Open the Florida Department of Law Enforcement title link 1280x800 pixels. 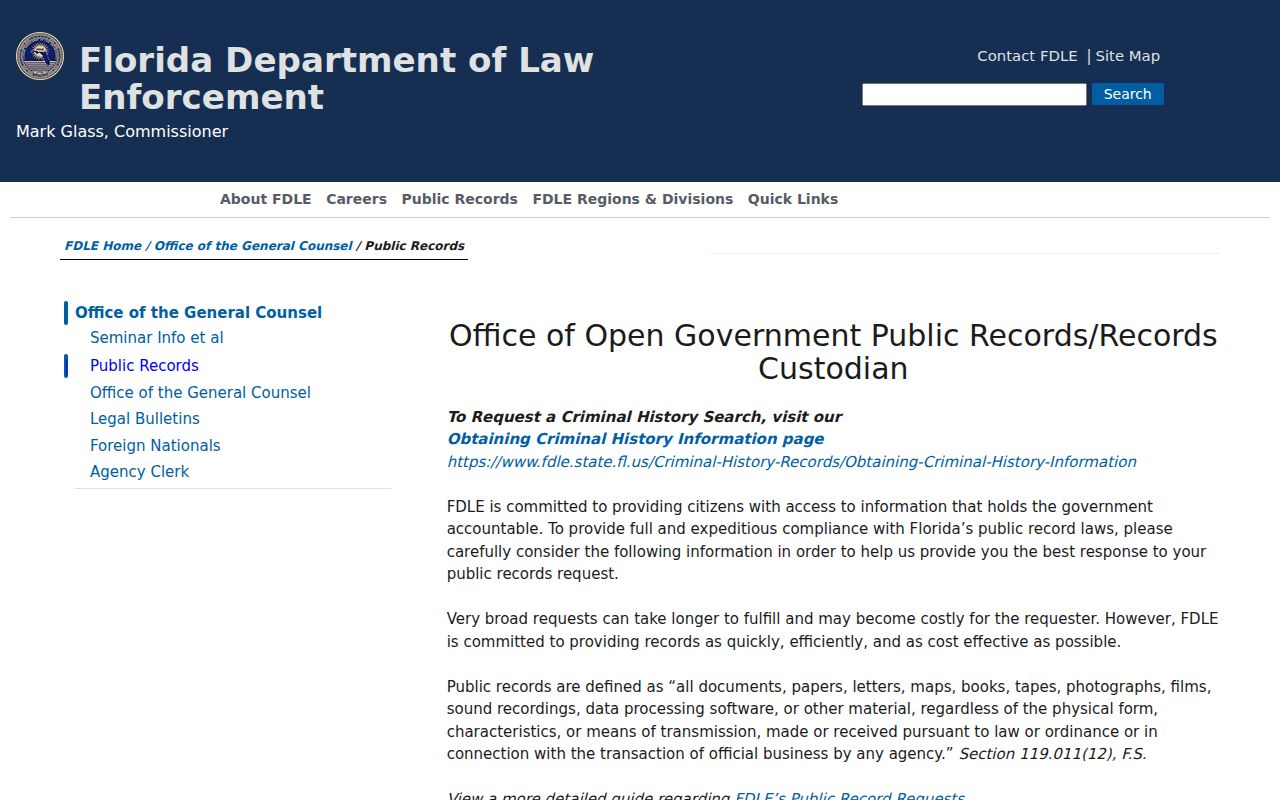click(x=336, y=78)
